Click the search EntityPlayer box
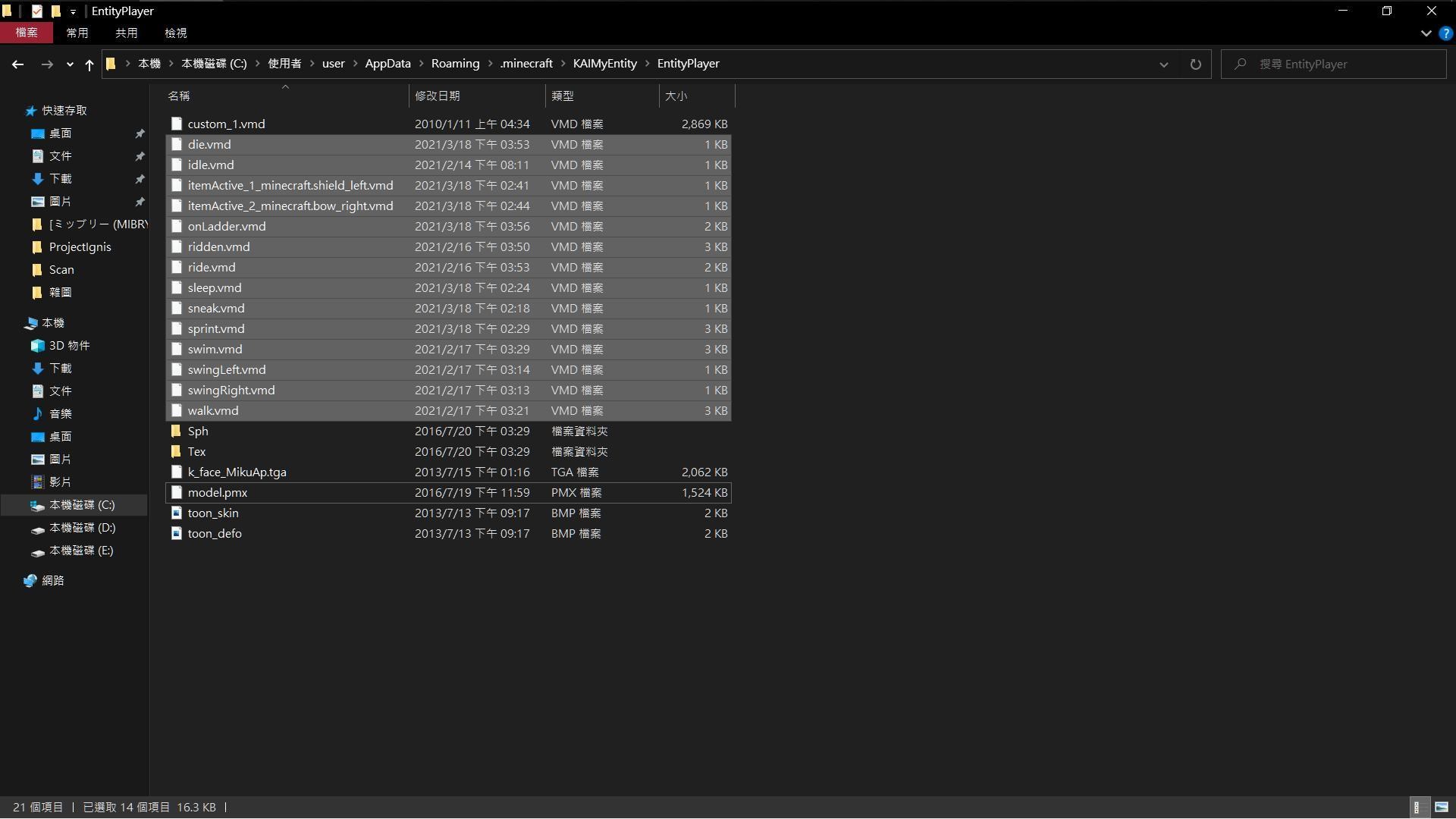The height and width of the screenshot is (819, 1456). pyautogui.click(x=1334, y=64)
